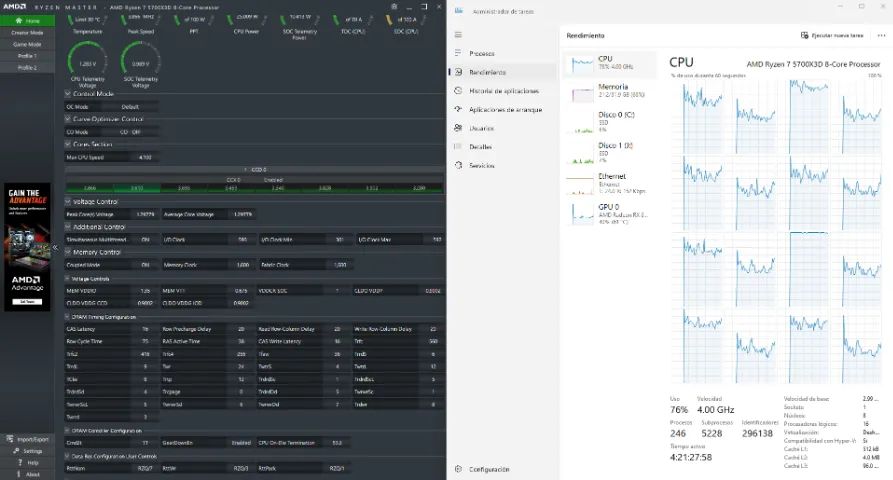The width and height of the screenshot is (893, 480).
Task: Collapse sidebar with double chevron arrow
Action: [x=55, y=247]
